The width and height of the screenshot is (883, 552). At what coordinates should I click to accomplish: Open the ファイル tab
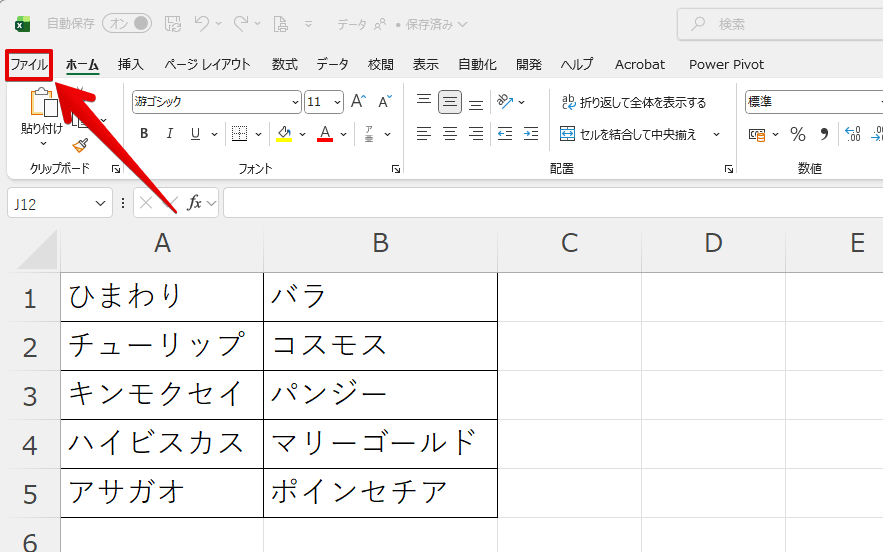point(29,65)
